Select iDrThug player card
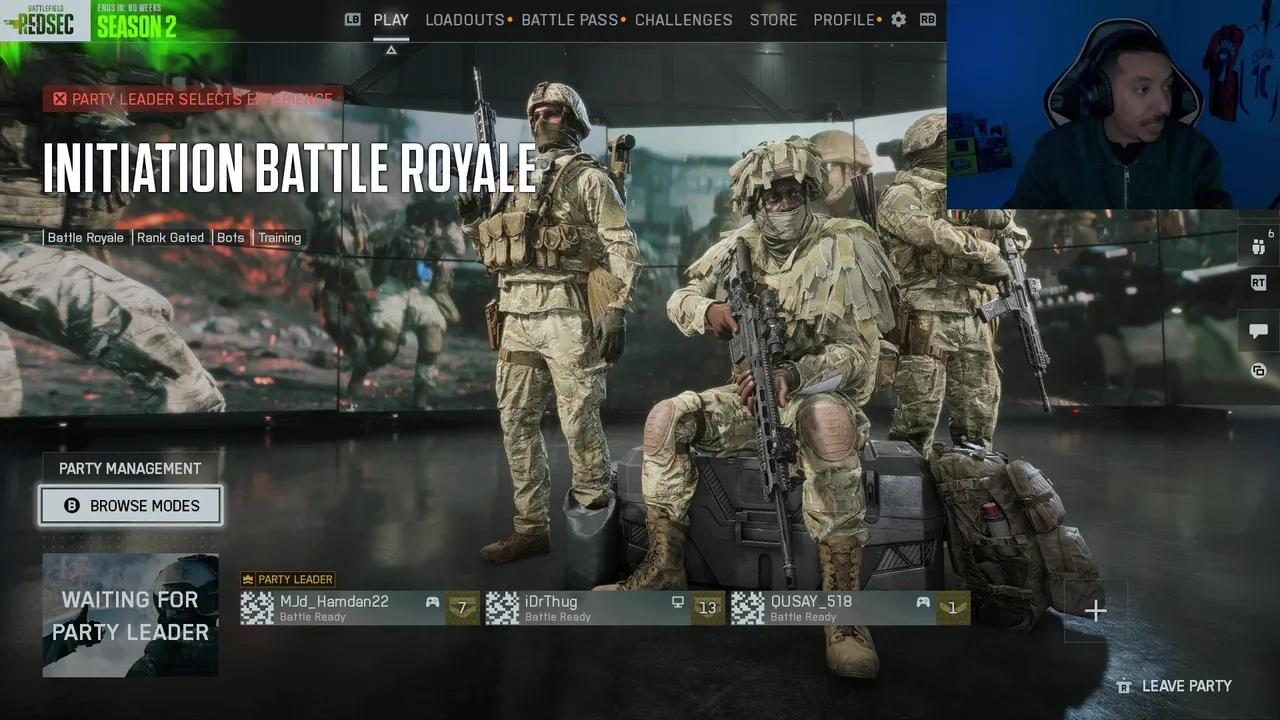 click(605, 608)
